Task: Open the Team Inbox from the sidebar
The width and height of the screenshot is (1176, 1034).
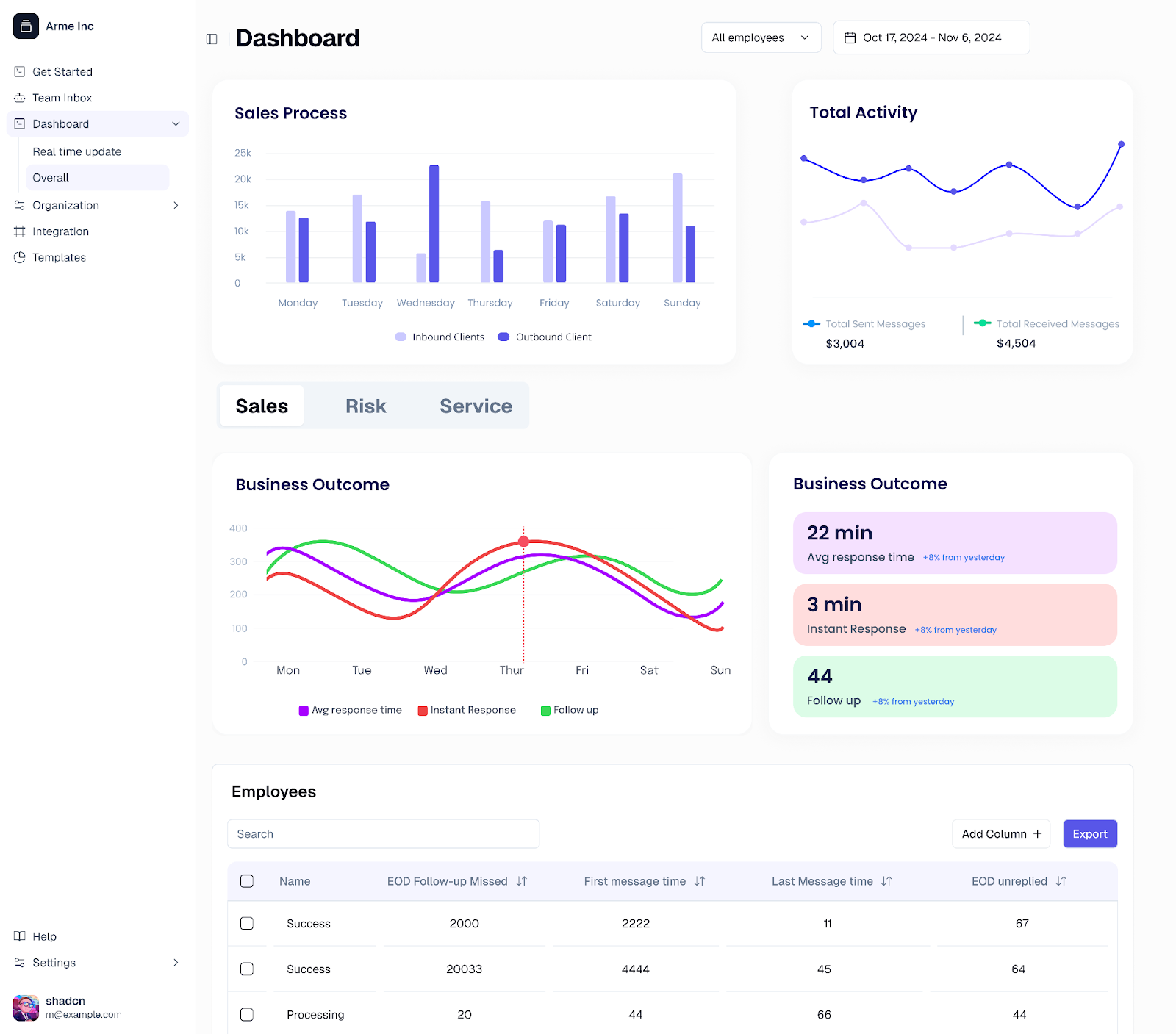Action: point(62,97)
